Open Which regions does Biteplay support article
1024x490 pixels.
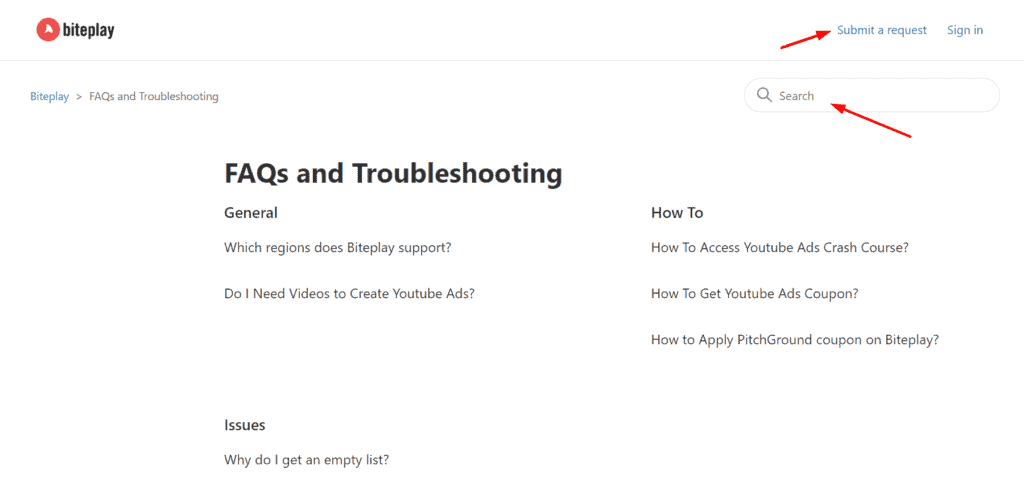click(x=338, y=248)
